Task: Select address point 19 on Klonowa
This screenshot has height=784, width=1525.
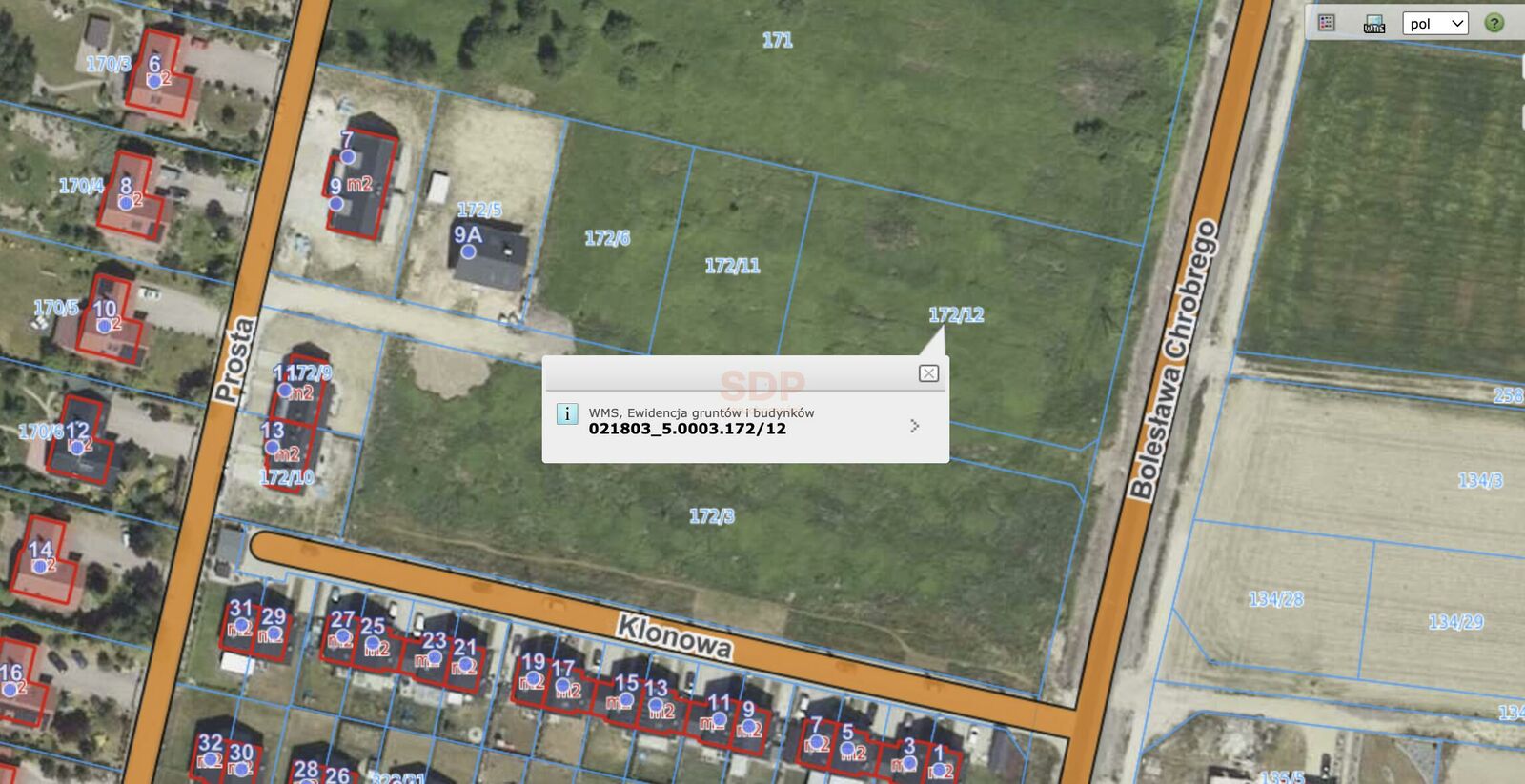Action: point(533,679)
